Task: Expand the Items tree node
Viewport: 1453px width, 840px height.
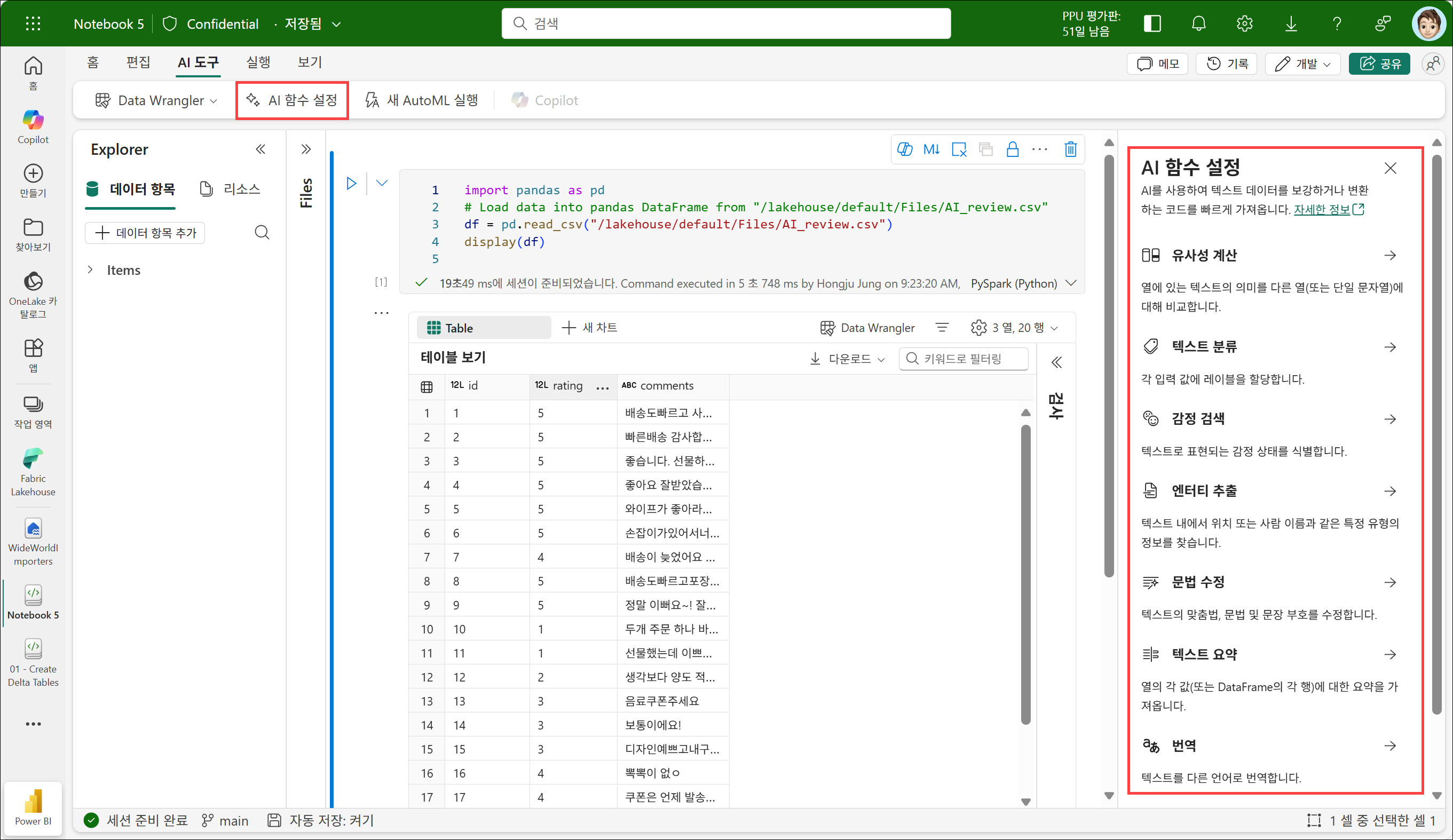Action: (x=91, y=270)
